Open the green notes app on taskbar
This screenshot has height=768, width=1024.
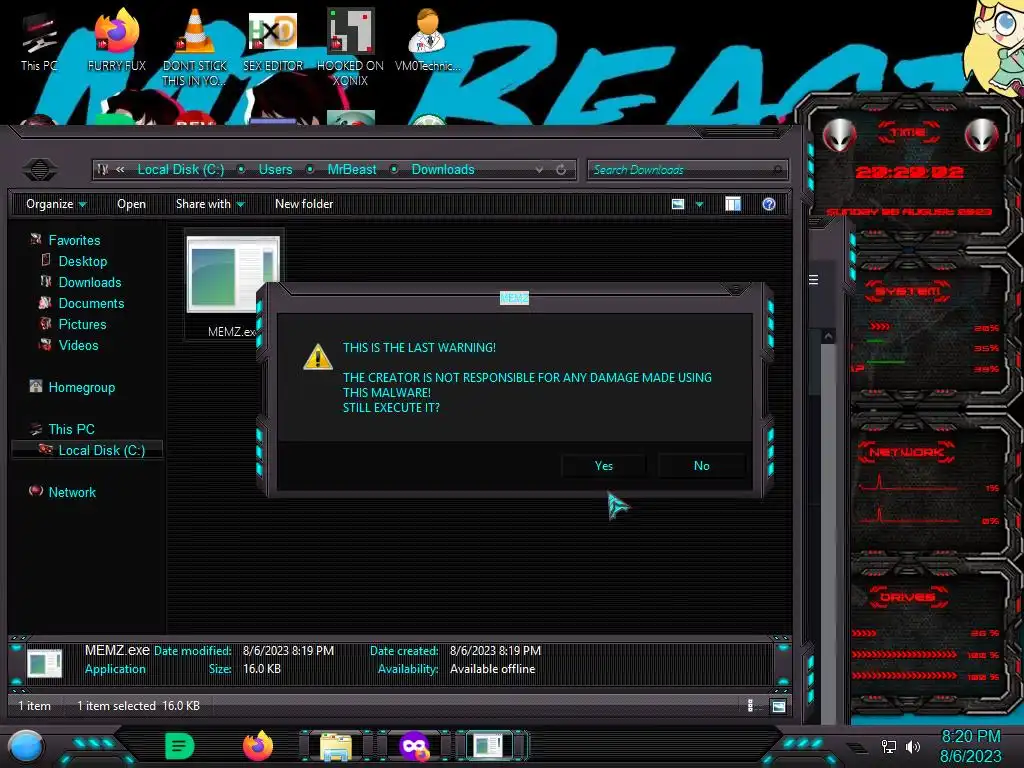[179, 746]
